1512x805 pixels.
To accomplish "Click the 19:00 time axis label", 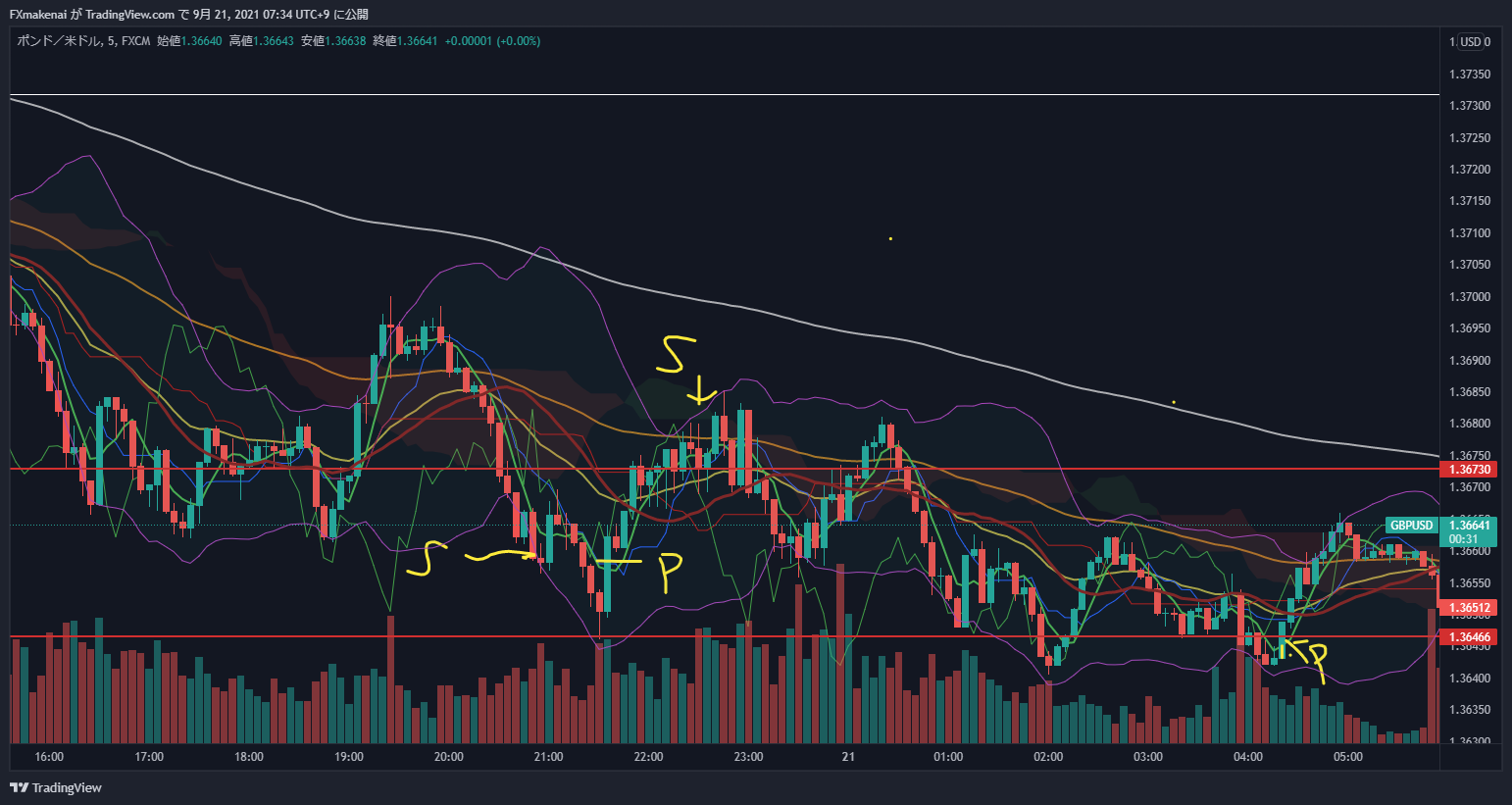I will [349, 757].
